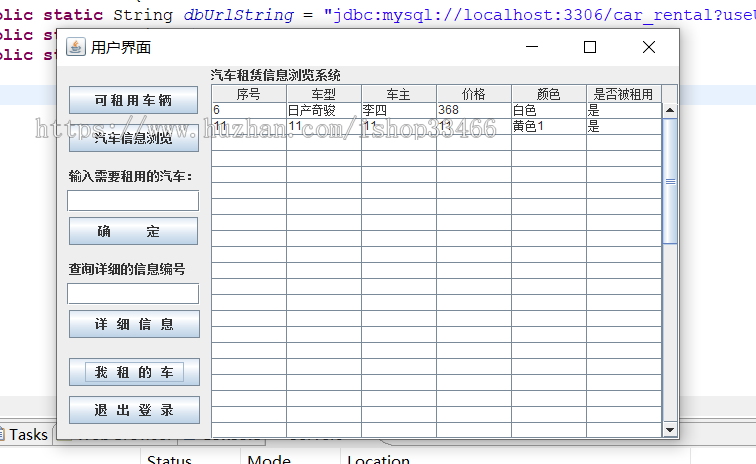Select the 368 price cell
The height and width of the screenshot is (464, 756).
(474, 110)
